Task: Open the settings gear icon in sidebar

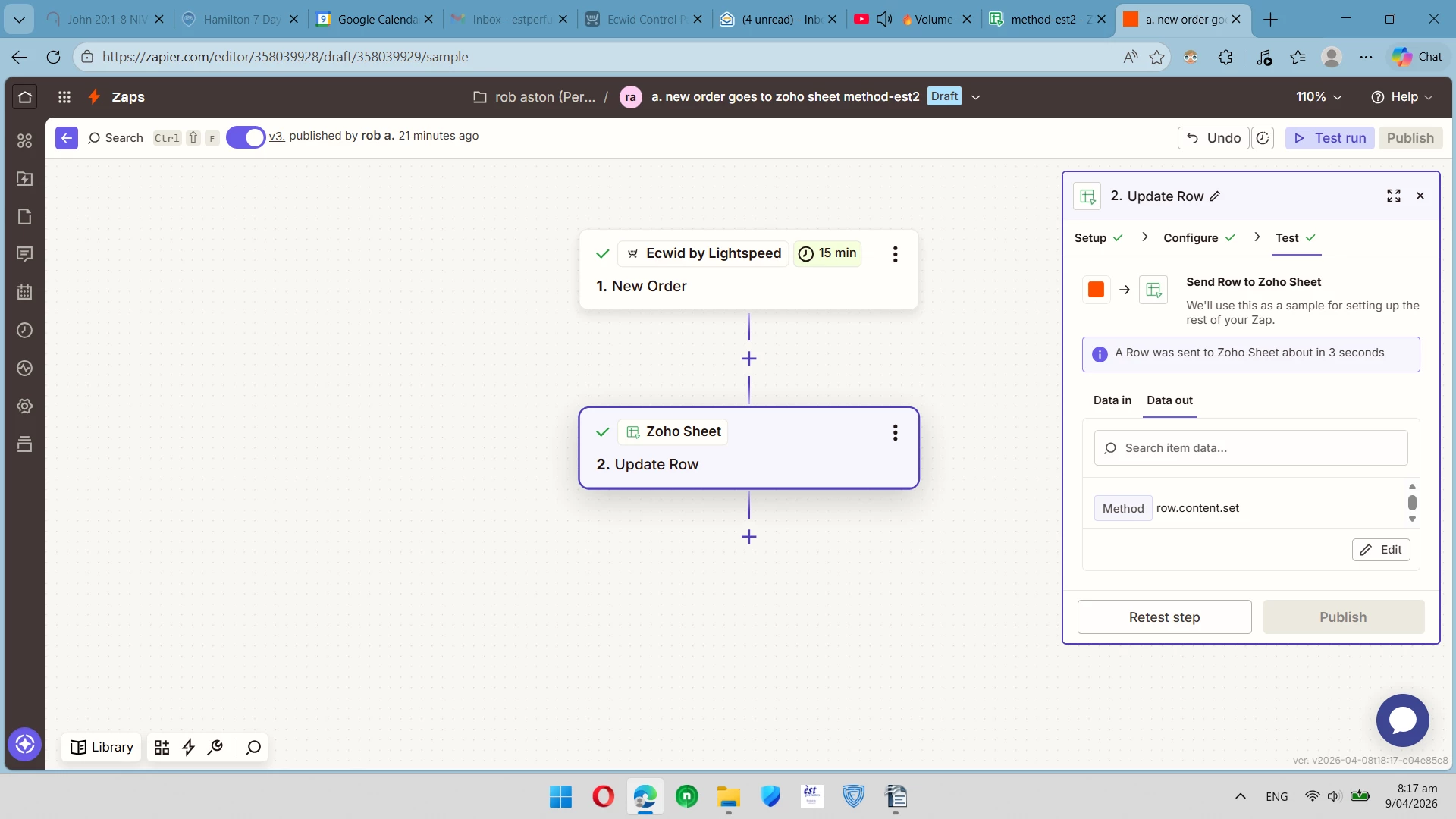Action: (x=25, y=406)
